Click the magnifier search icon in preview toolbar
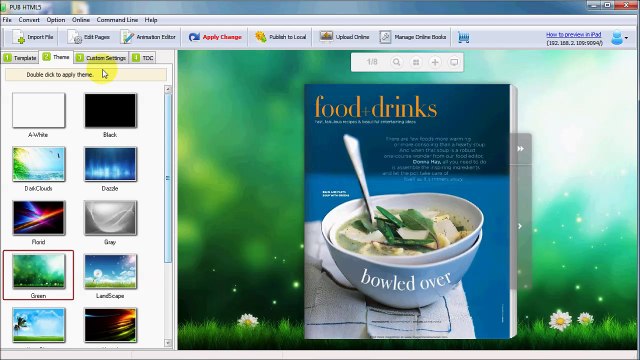Image resolution: width=640 pixels, height=360 pixels. [396, 62]
